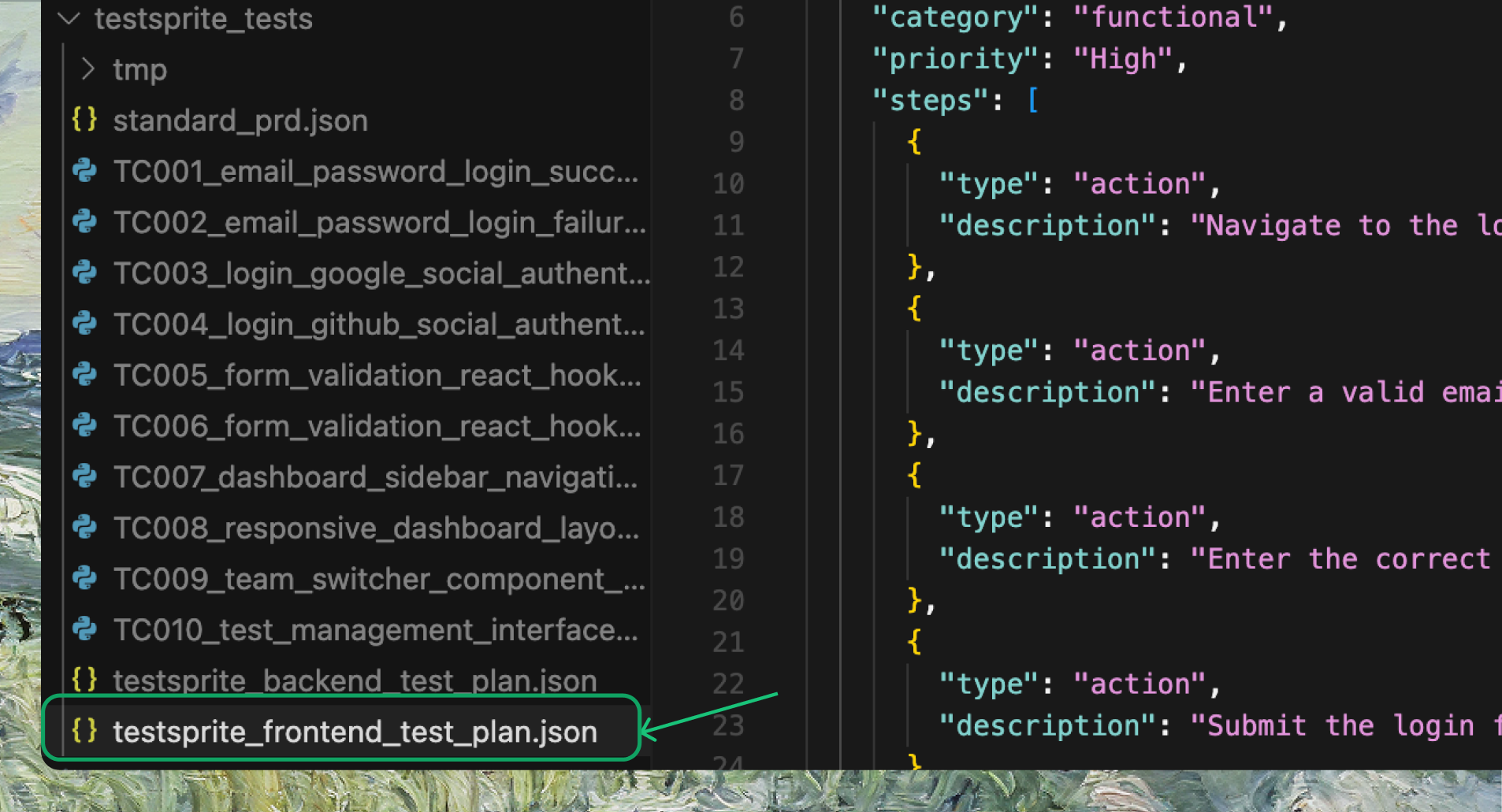Click the "steps" key

(x=930, y=101)
